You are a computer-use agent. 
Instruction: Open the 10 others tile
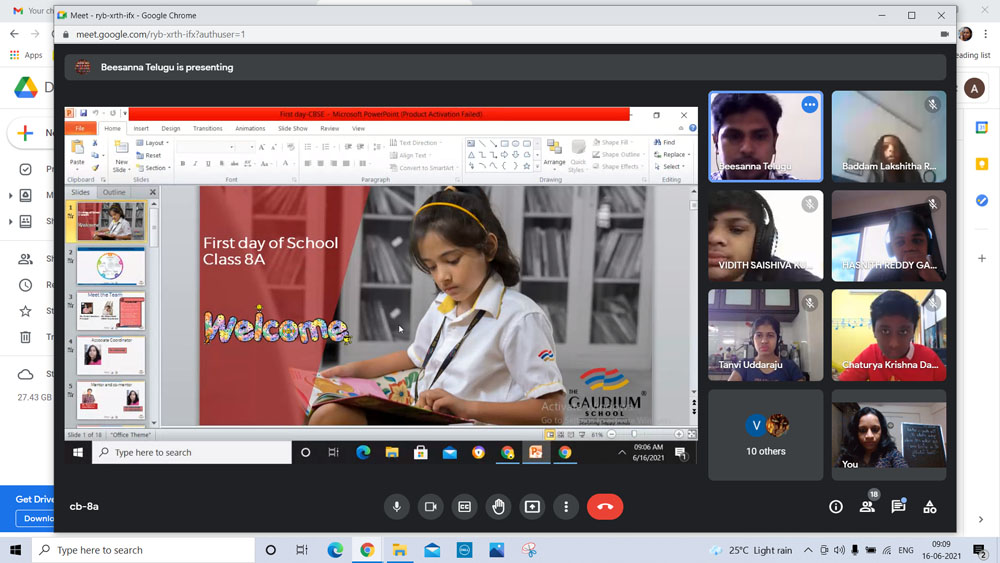765,435
